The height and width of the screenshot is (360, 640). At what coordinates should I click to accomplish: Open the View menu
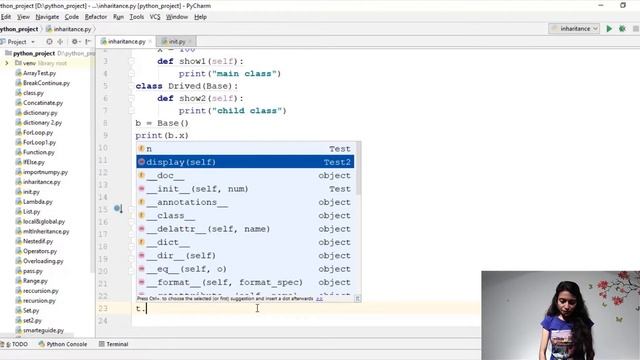click(23, 17)
